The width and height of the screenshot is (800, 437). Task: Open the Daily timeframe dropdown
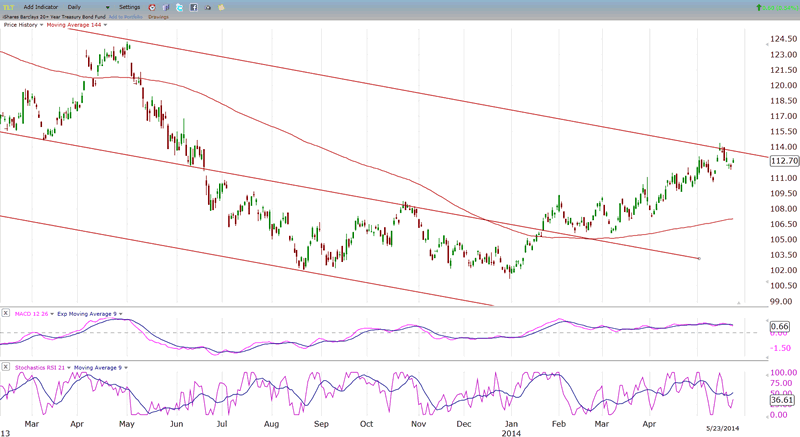click(x=88, y=7)
